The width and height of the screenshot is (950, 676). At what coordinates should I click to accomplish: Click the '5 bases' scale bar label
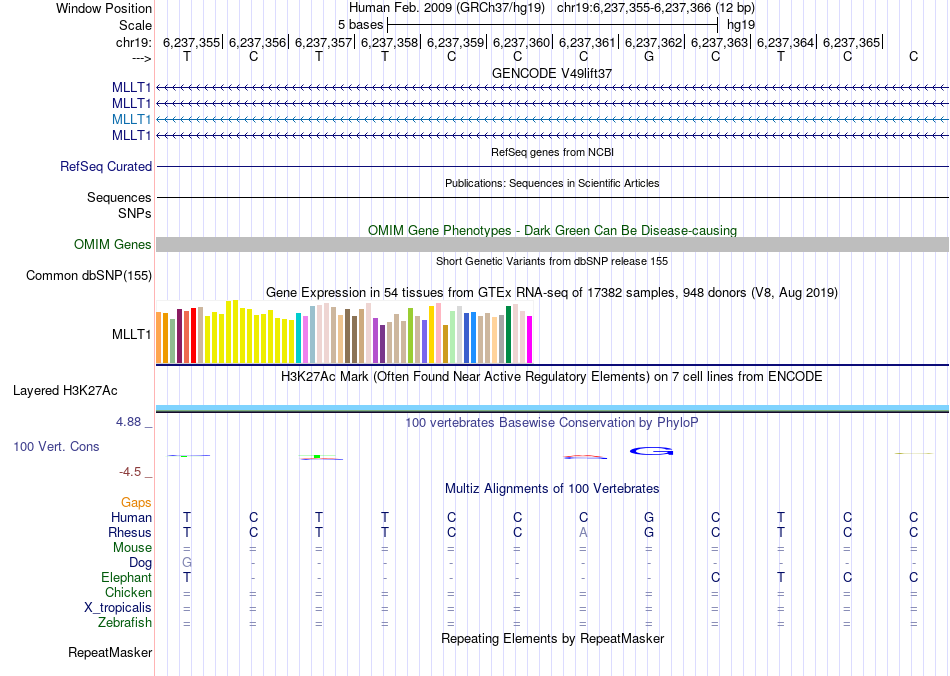(x=360, y=25)
